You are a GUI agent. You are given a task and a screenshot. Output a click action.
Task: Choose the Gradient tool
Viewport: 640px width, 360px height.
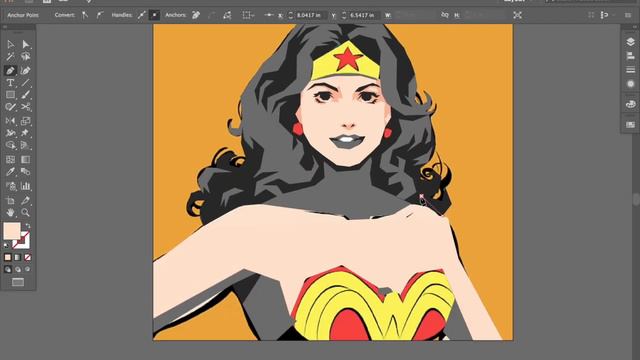click(26, 159)
